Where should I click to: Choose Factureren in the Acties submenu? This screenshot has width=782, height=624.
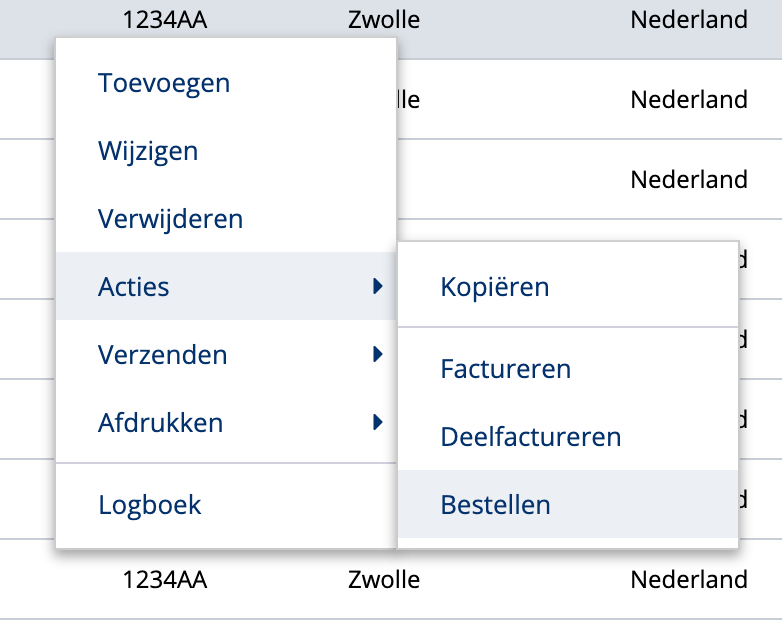[x=505, y=369]
